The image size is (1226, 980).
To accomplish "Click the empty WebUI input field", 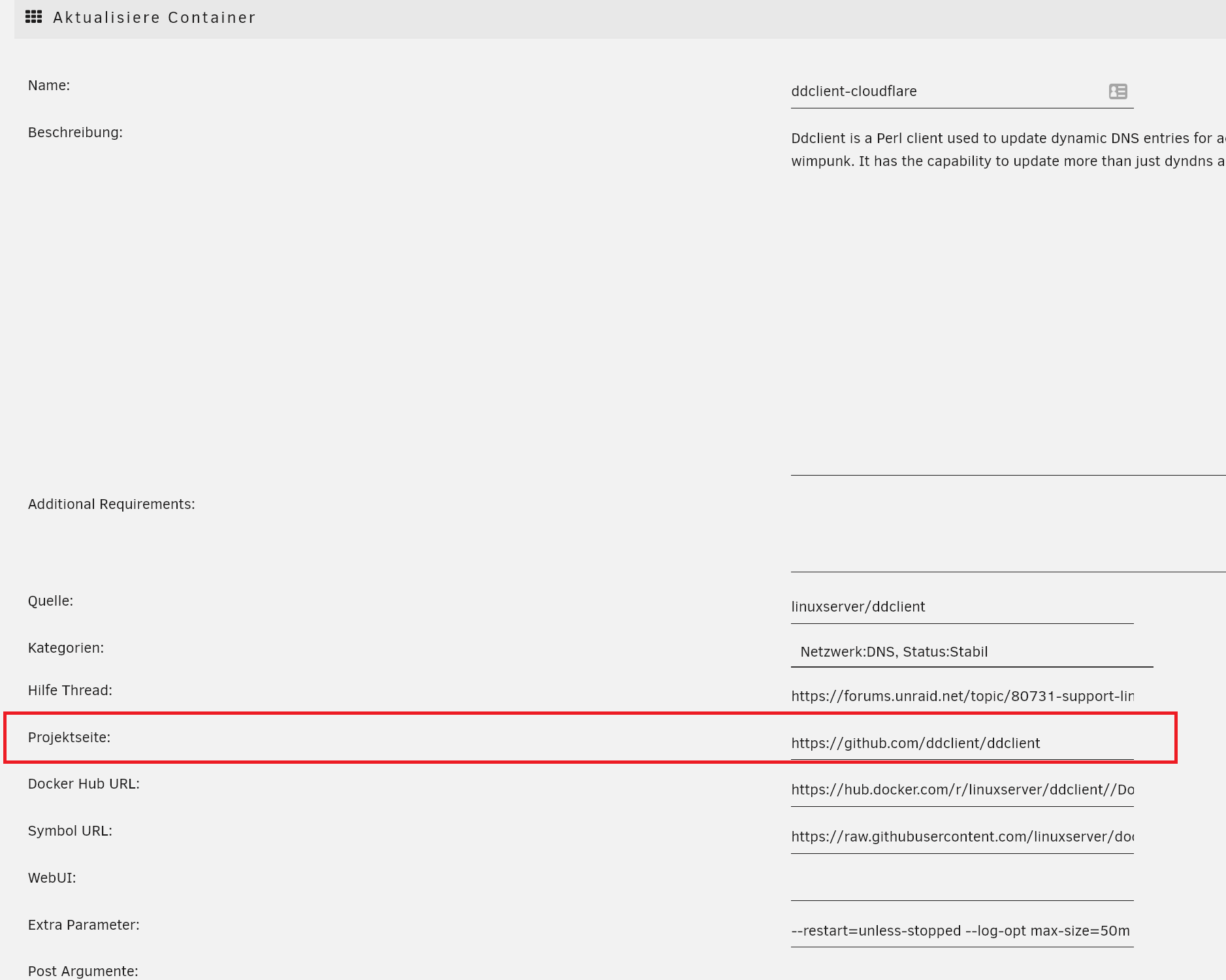I will [961, 884].
